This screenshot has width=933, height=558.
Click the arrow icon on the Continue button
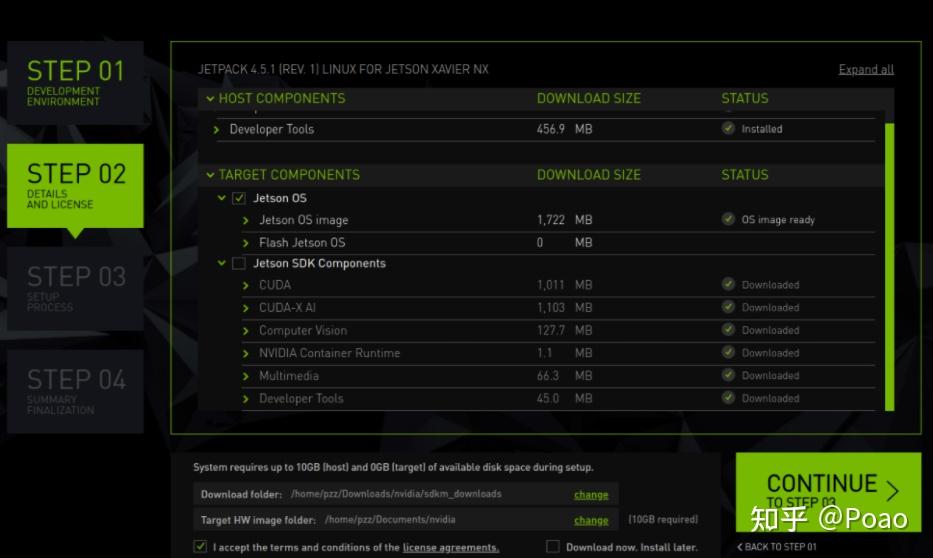click(x=892, y=490)
